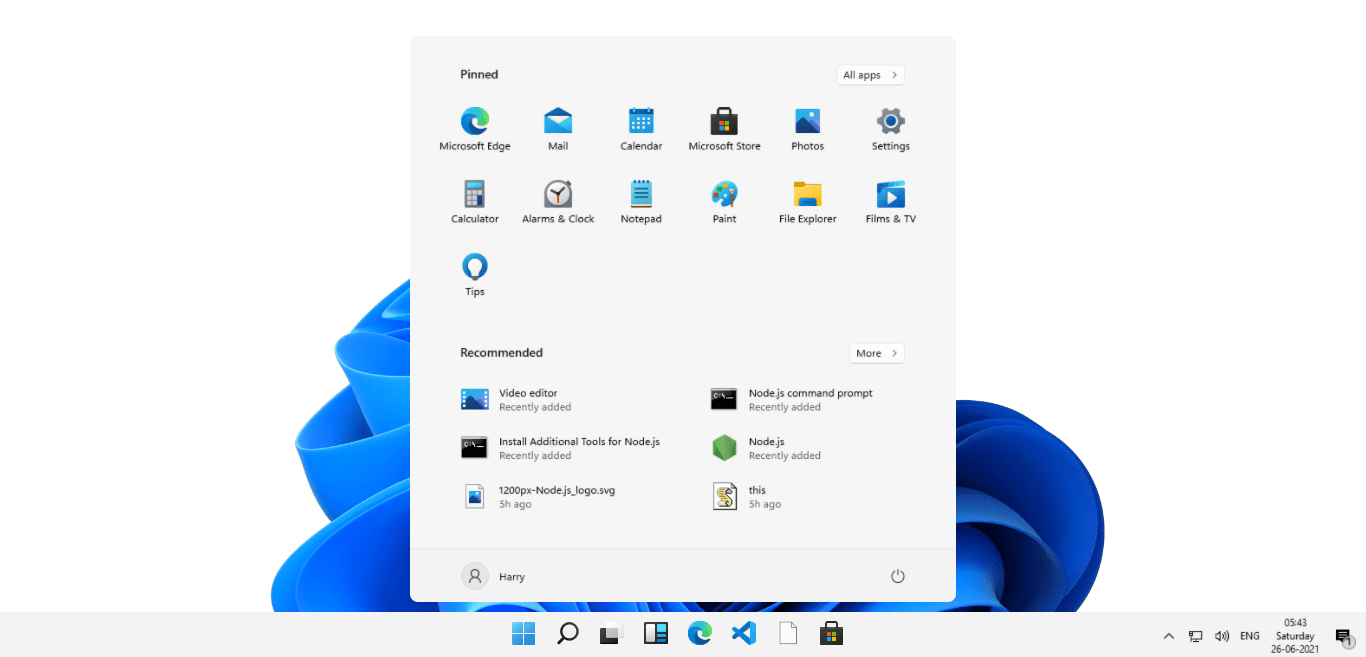This screenshot has height=657, width=1366.
Task: Launch Paint from the pinned section
Action: point(723,193)
